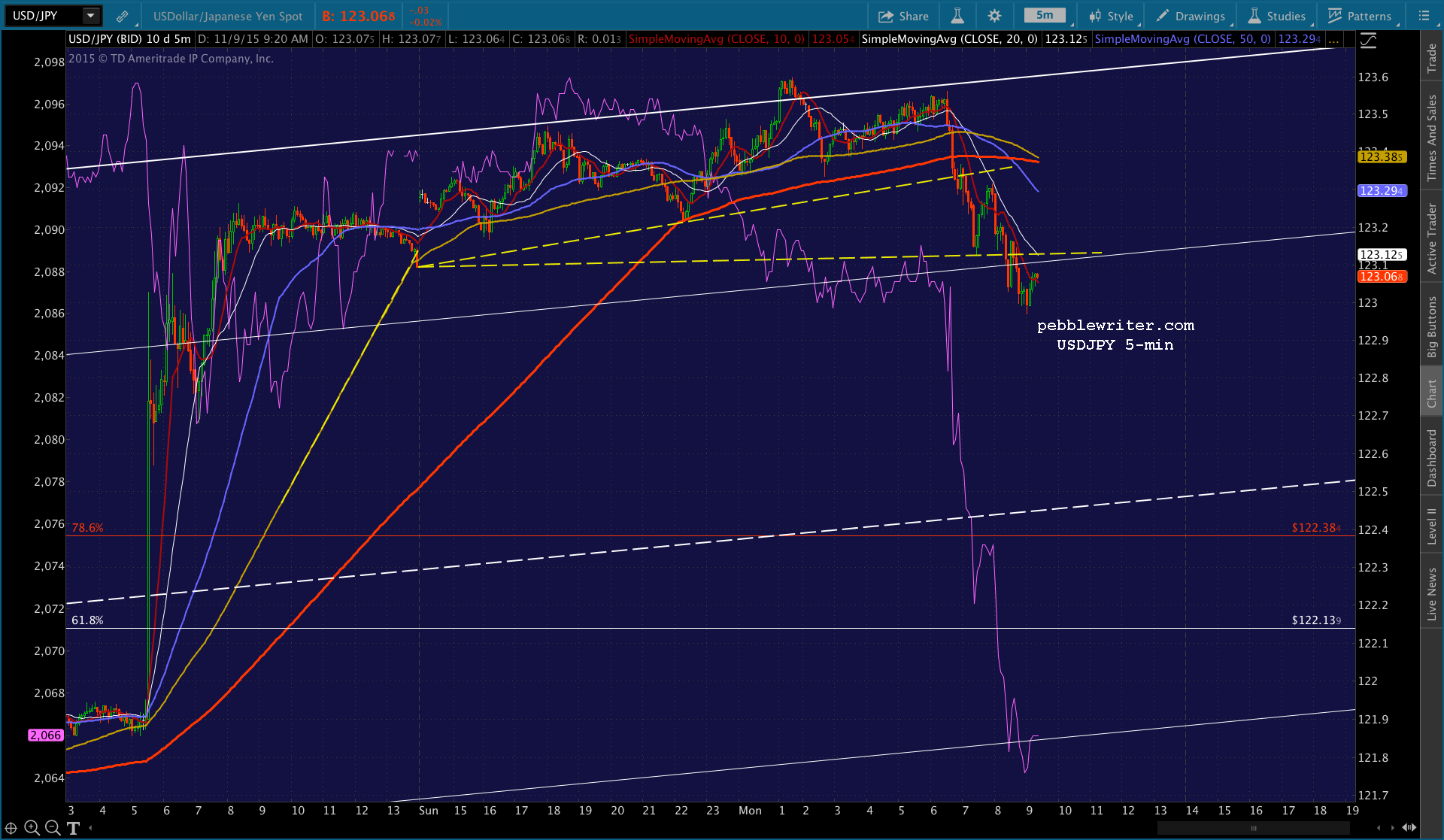
Task: Select the text annotation T tool
Action: point(73,828)
